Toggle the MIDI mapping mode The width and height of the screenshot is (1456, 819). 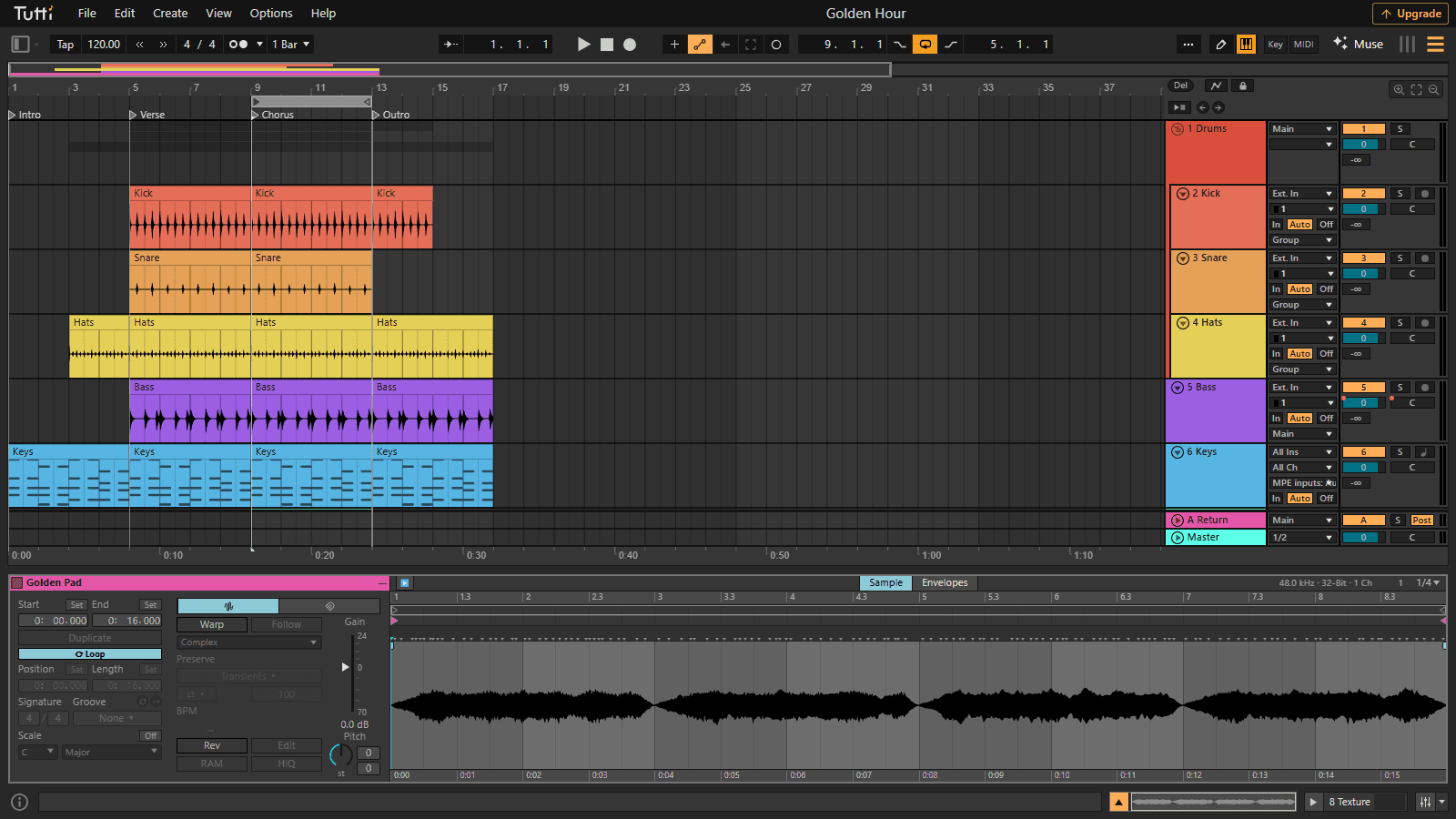coord(1304,44)
